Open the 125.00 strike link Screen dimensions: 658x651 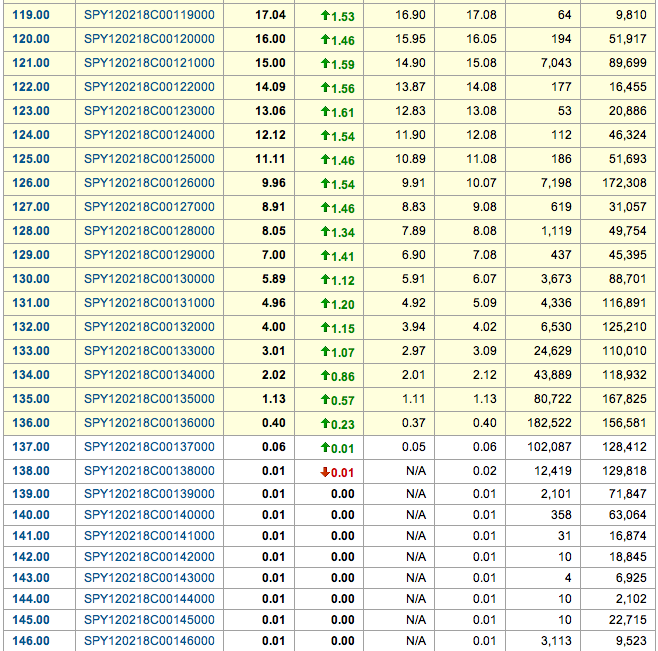[31, 159]
